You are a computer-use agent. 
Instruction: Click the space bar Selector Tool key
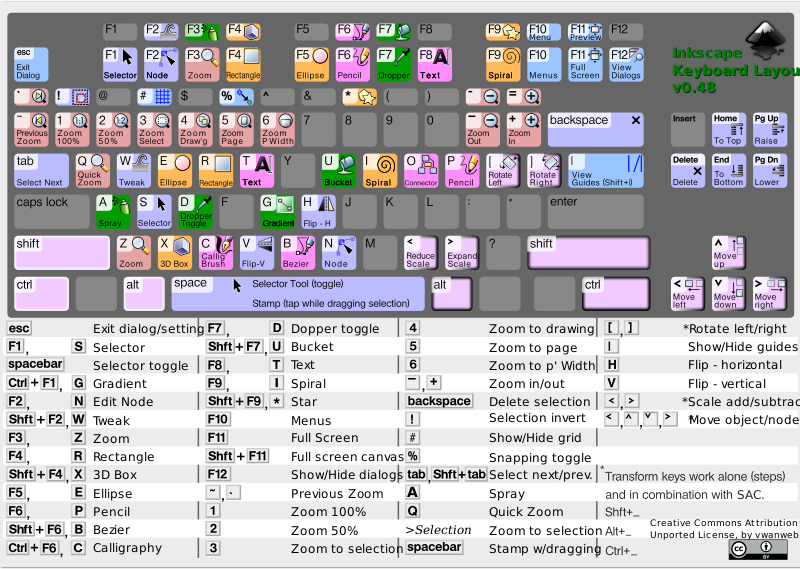tap(297, 293)
